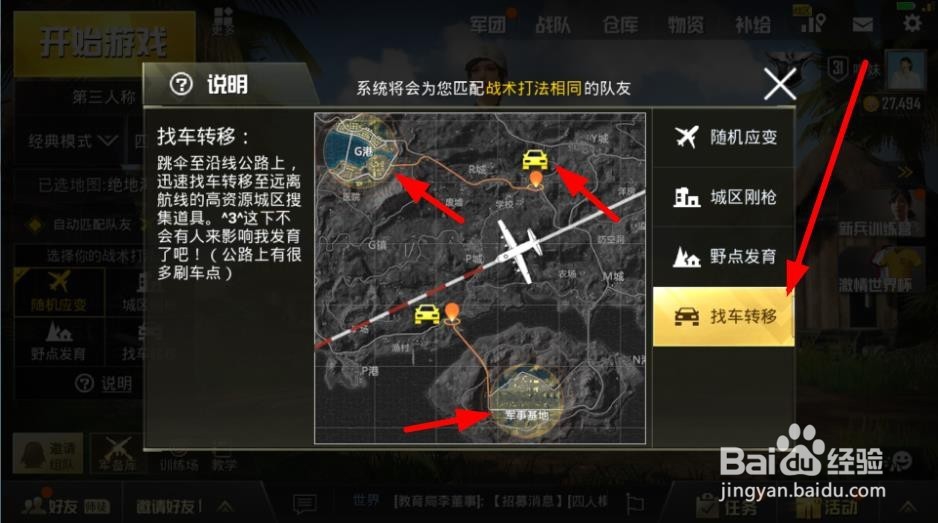Open the 军团 menu tab
938x523 pixels.
(488, 25)
